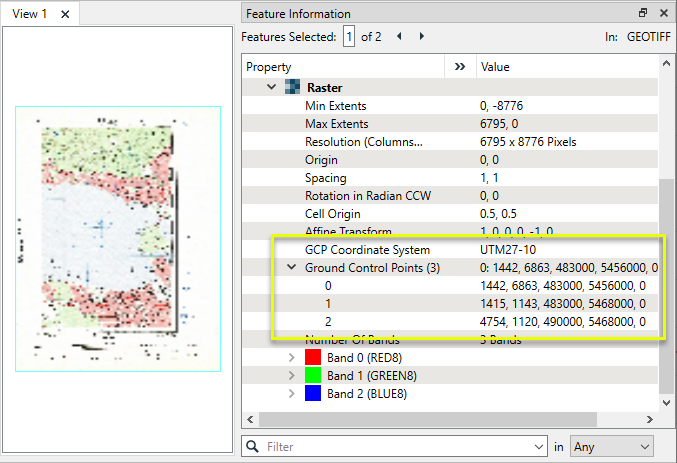Select the View 1 tab
677x463 pixels.
[x=30, y=14]
